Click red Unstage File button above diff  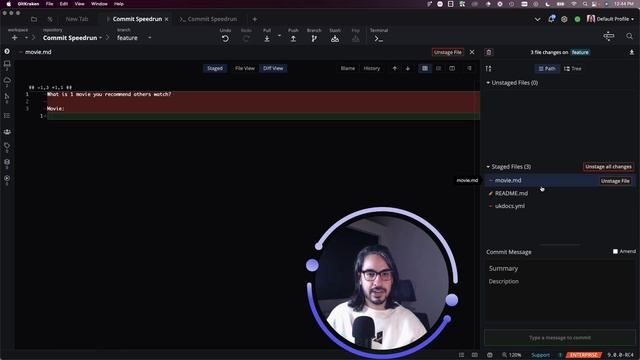(x=448, y=52)
